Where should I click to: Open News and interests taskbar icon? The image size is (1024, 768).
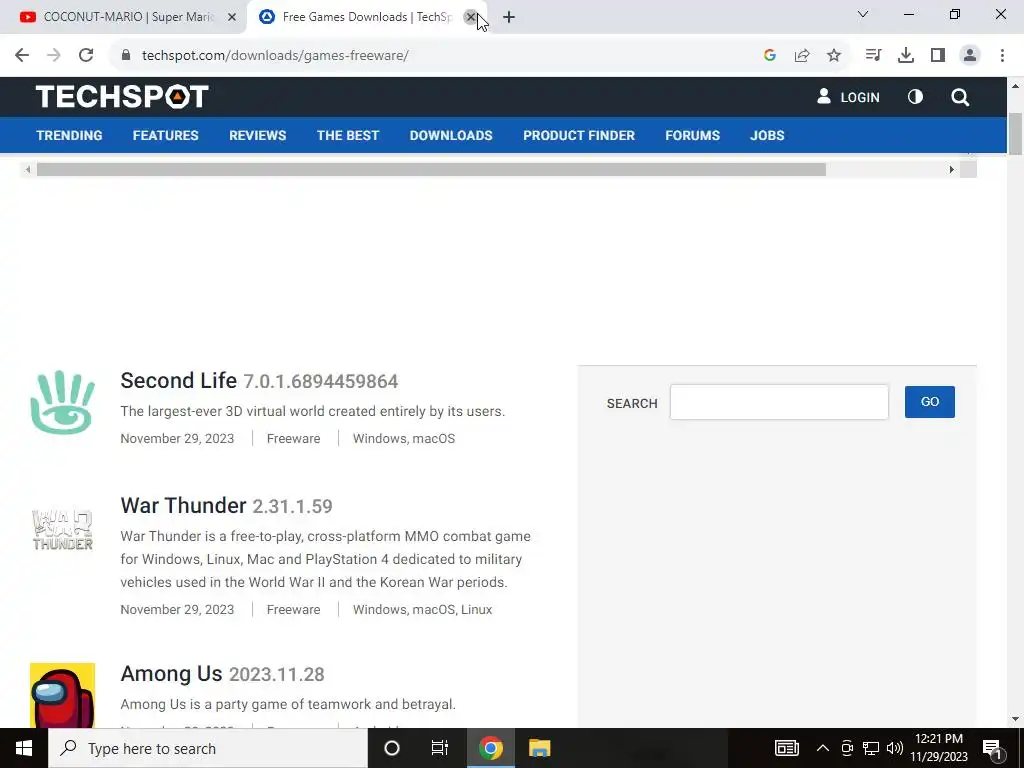786,748
